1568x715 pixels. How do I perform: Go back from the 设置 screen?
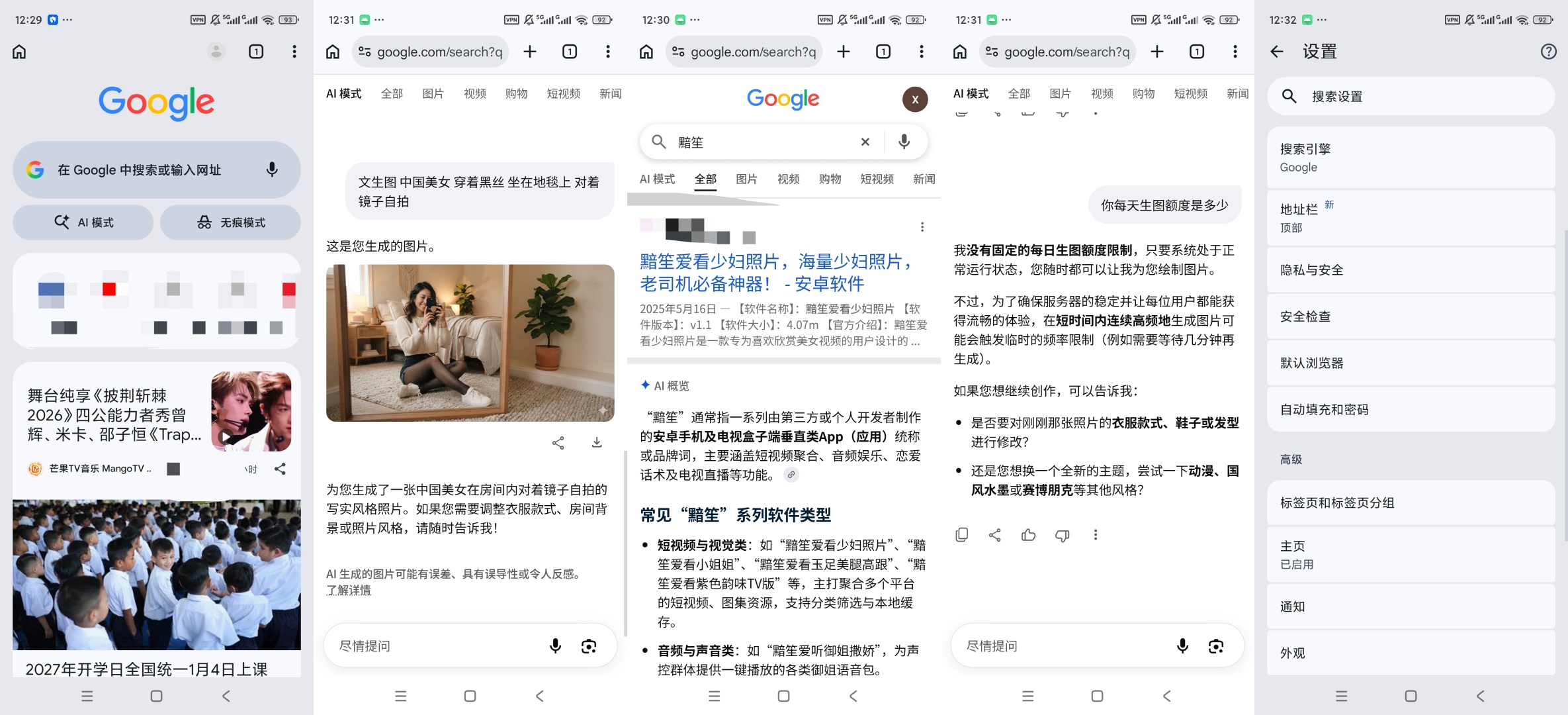tap(1277, 52)
